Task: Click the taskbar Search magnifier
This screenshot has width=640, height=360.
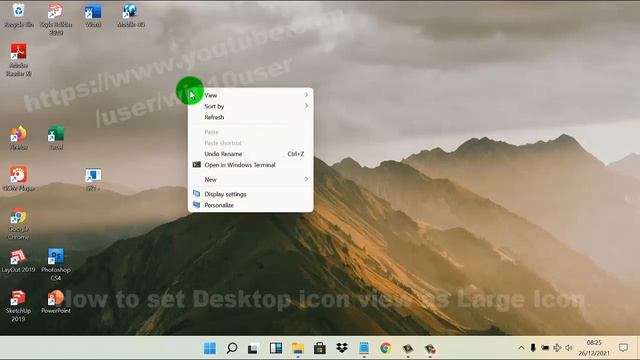Action: 232,348
